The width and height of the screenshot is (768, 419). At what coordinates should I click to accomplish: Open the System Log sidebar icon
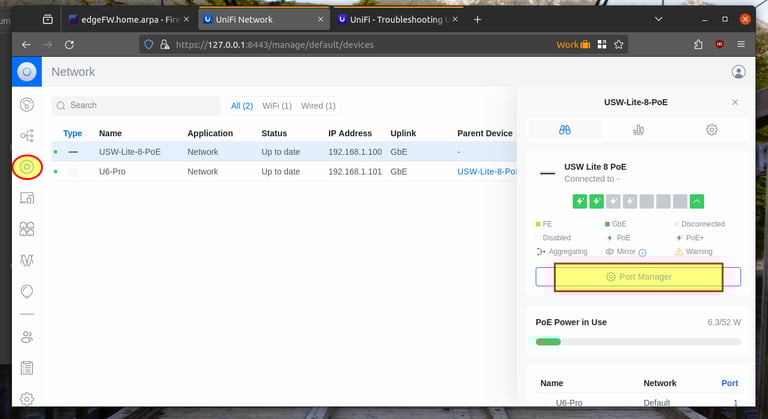[27, 368]
